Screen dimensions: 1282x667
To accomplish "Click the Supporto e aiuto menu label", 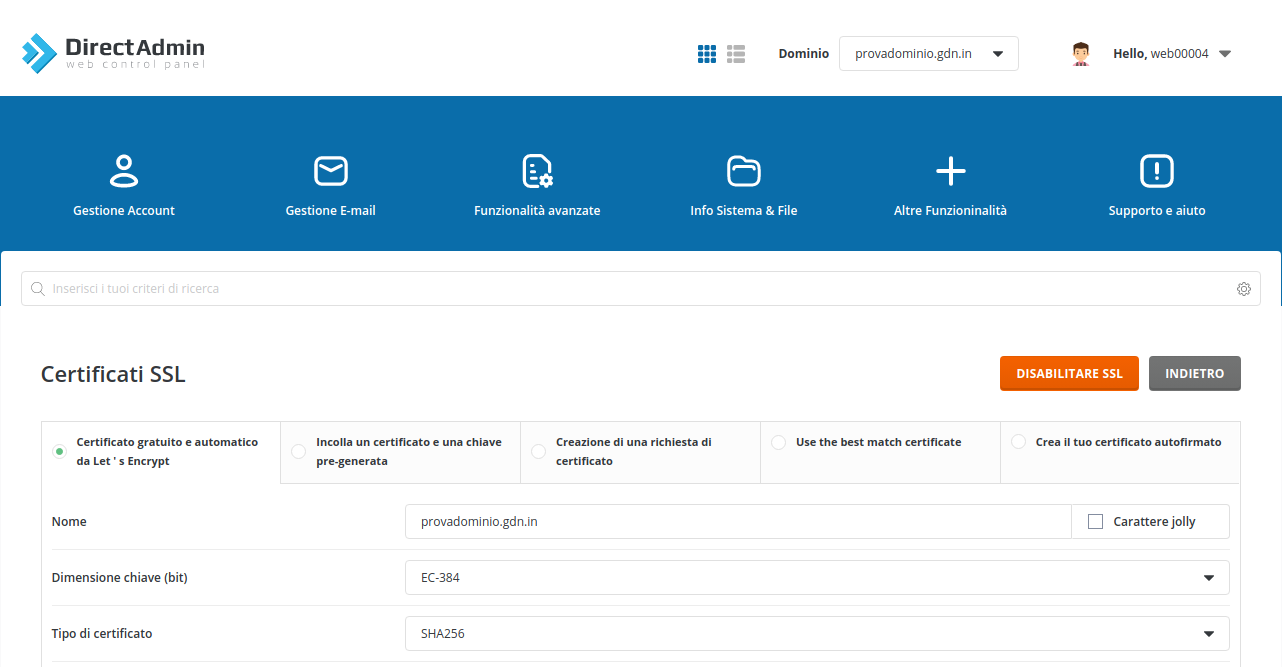I will (x=1157, y=211).
